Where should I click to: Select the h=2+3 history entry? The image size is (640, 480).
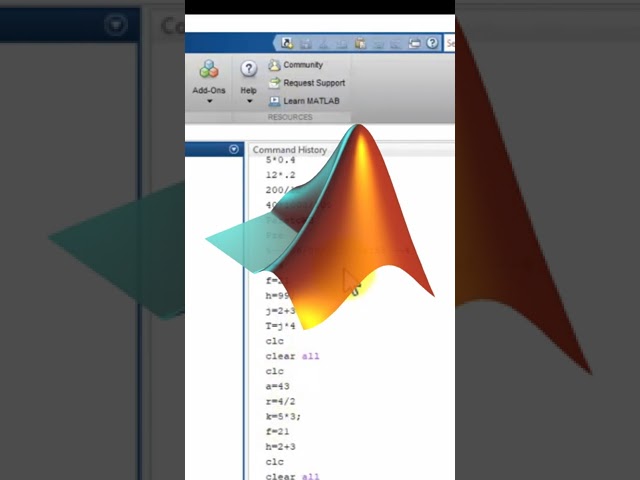[x=280, y=447]
